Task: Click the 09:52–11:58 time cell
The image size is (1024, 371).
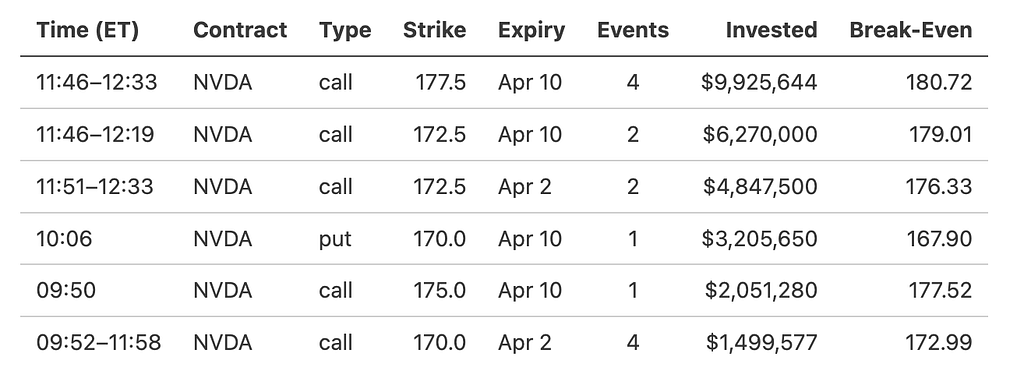Action: (x=99, y=343)
